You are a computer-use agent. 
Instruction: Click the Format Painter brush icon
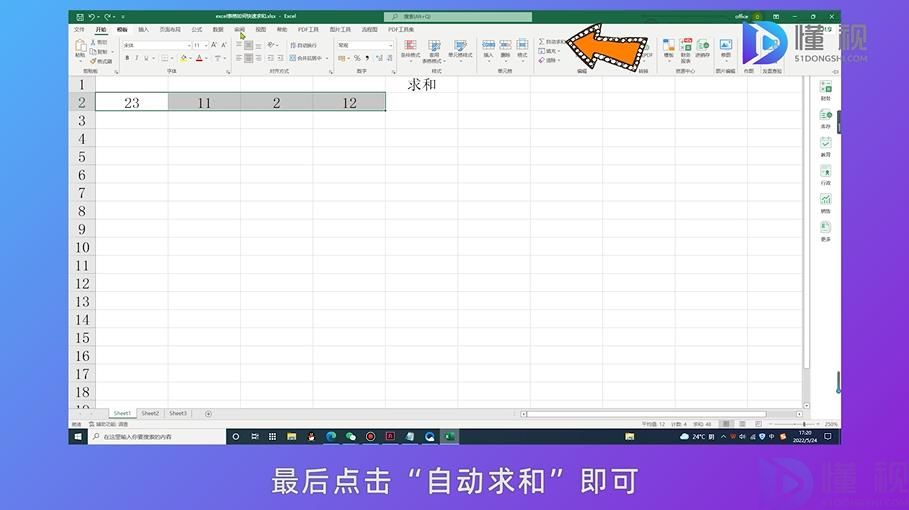(93, 61)
